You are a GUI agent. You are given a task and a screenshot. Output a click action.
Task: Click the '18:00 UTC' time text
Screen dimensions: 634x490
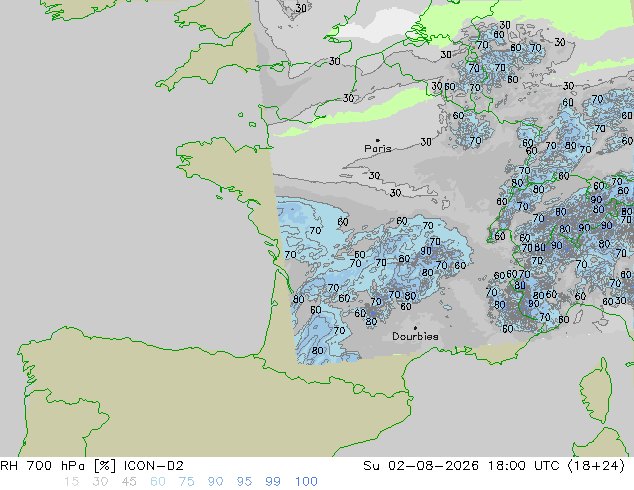tap(524, 466)
